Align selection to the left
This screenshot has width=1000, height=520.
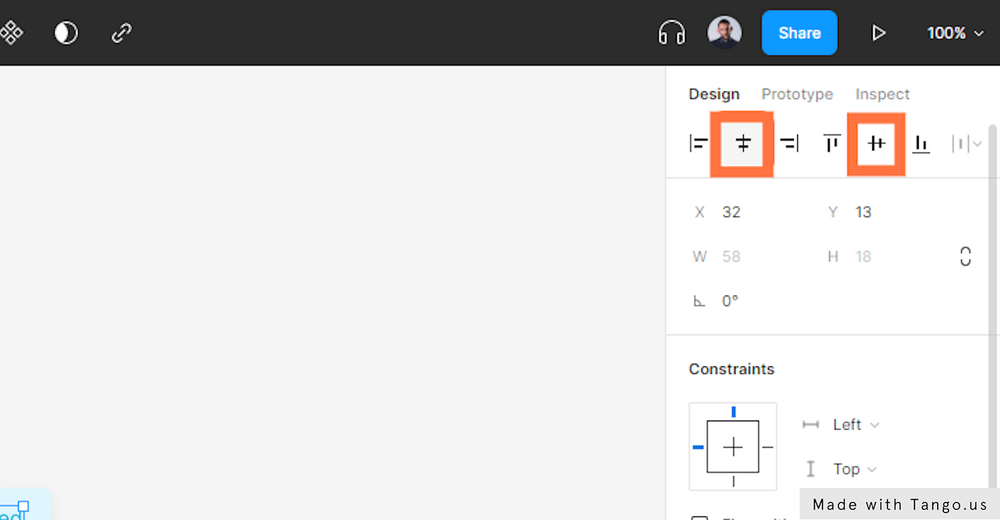coord(698,144)
